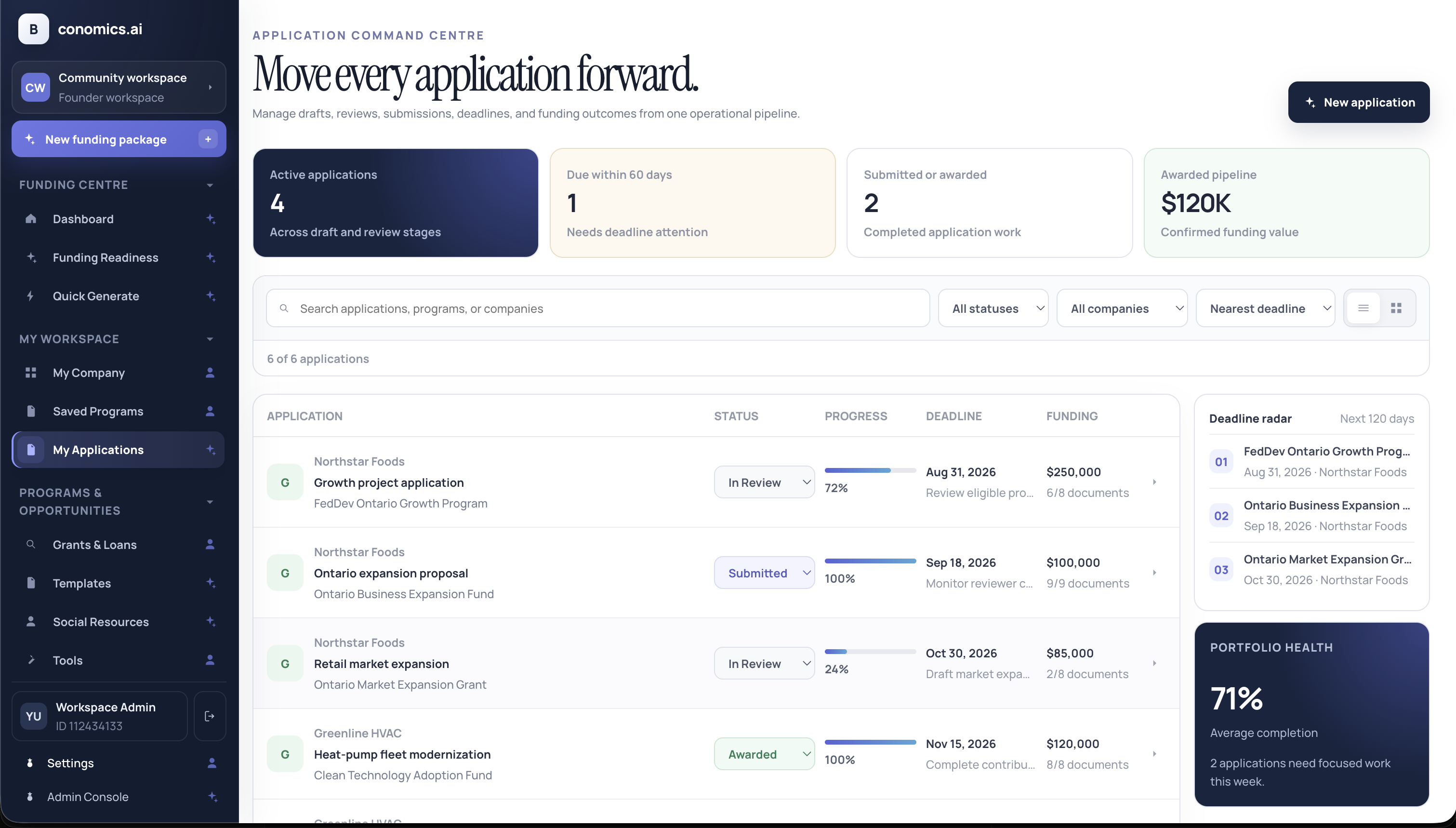Open Dashboard in sidebar
Screen dimensions: 1456x828
pos(118,219)
